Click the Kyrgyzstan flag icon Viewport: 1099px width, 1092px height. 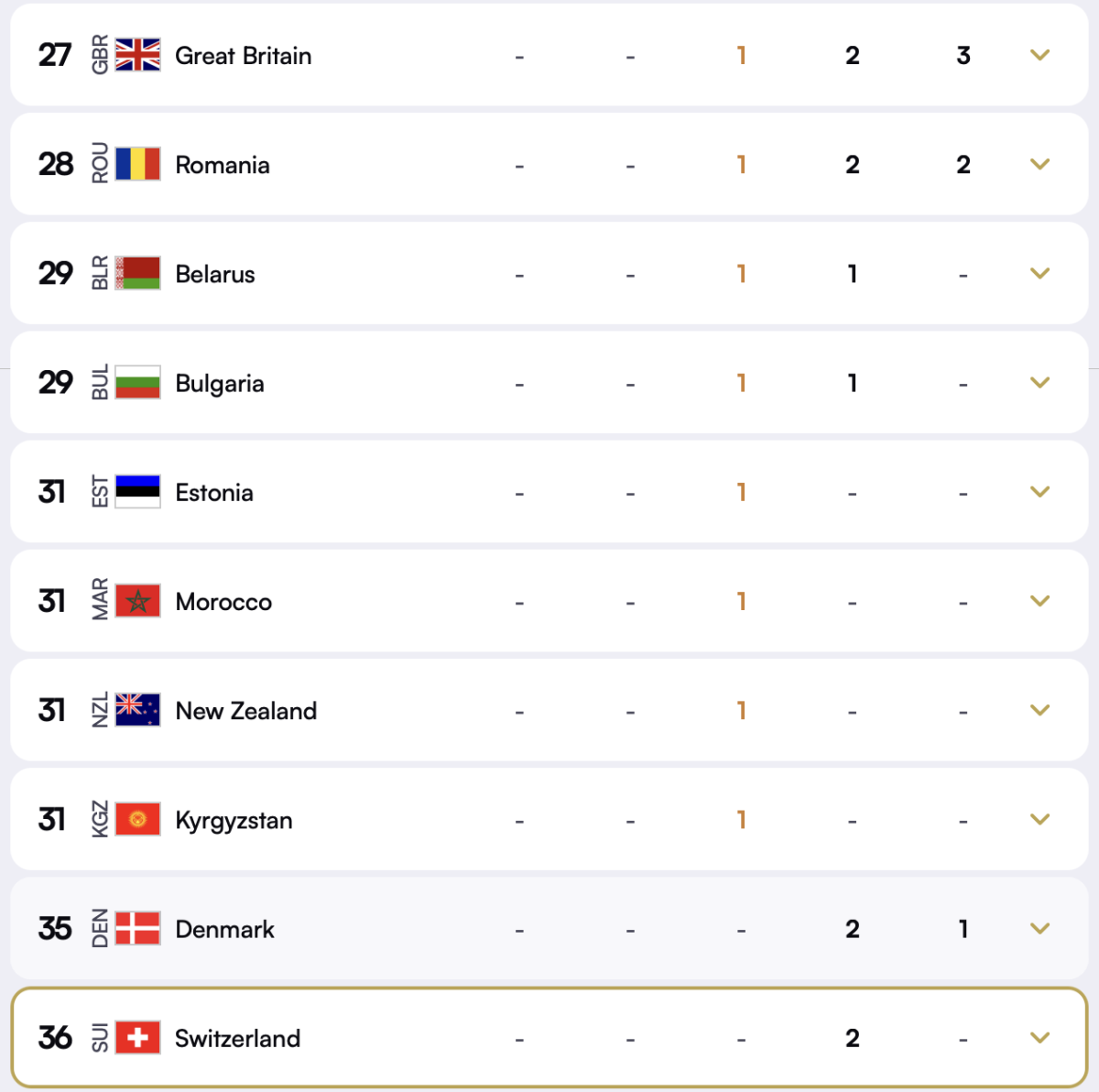pyautogui.click(x=139, y=819)
